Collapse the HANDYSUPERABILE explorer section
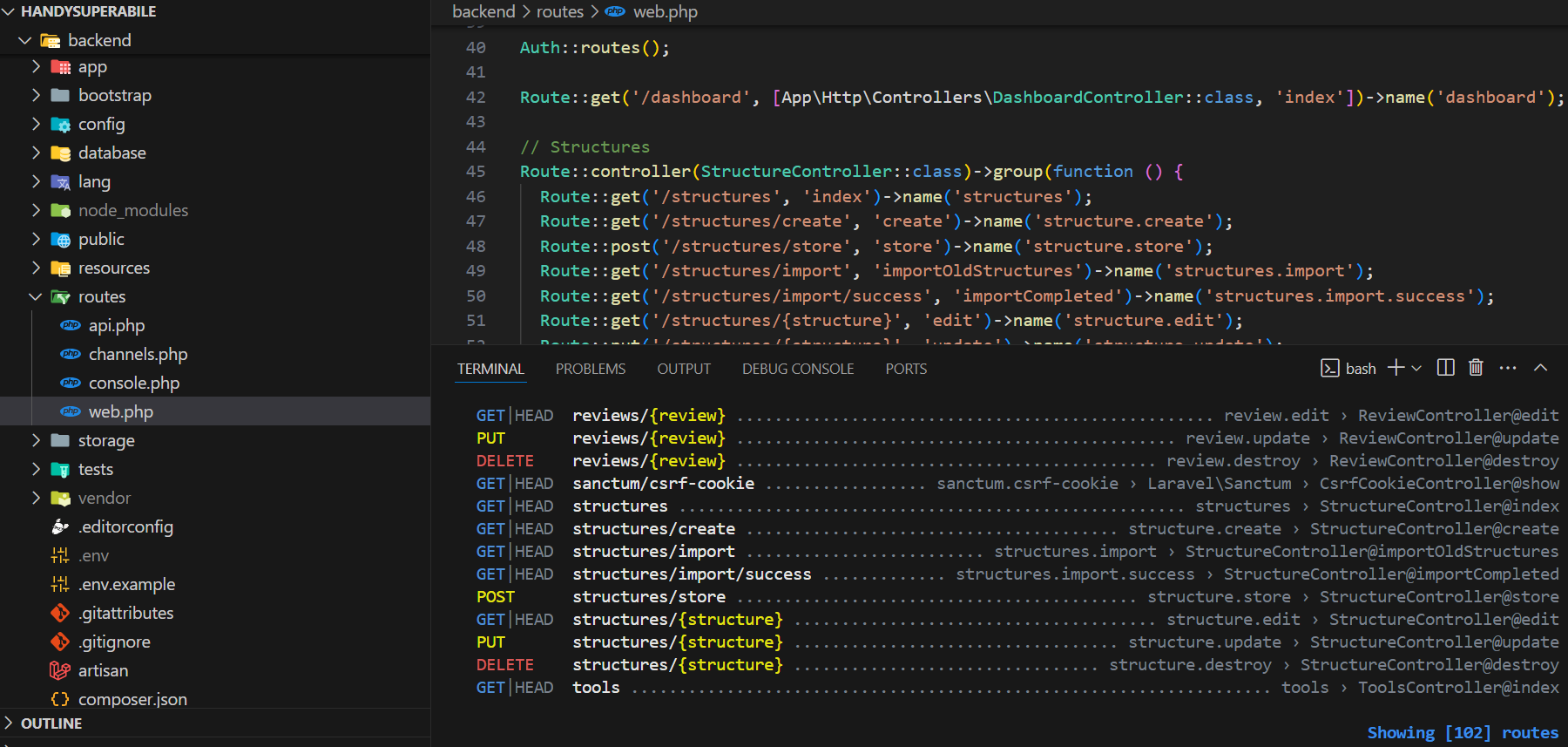1568x747 pixels. pos(9,11)
